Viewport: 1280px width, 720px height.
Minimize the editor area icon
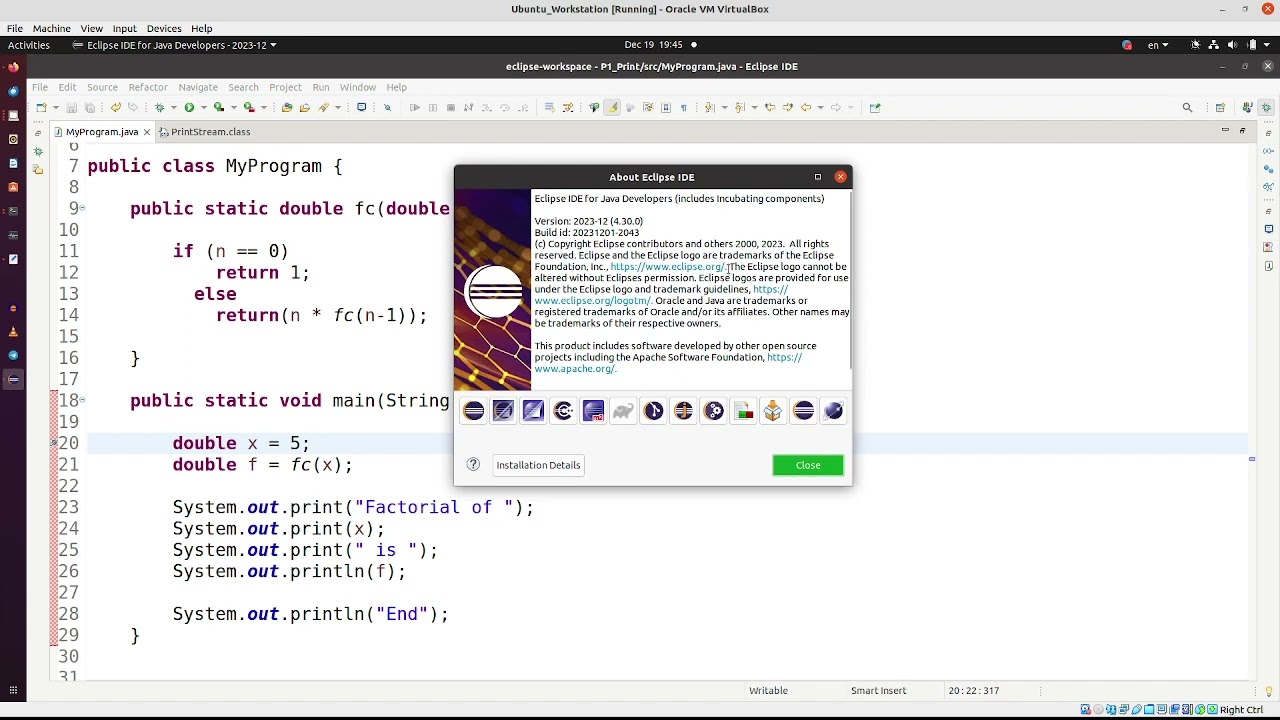point(1225,131)
